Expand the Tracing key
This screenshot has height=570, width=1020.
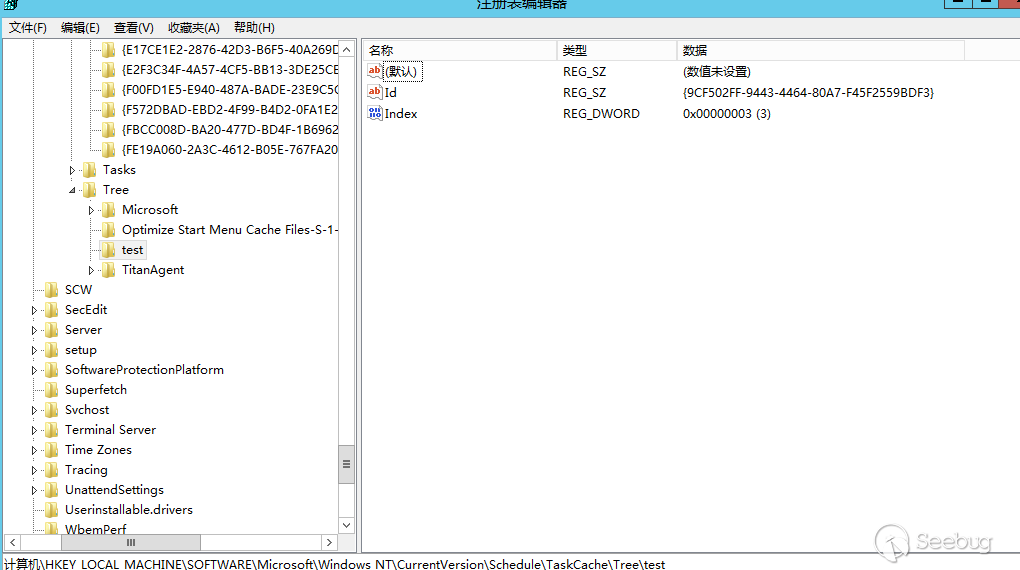pyautogui.click(x=34, y=470)
